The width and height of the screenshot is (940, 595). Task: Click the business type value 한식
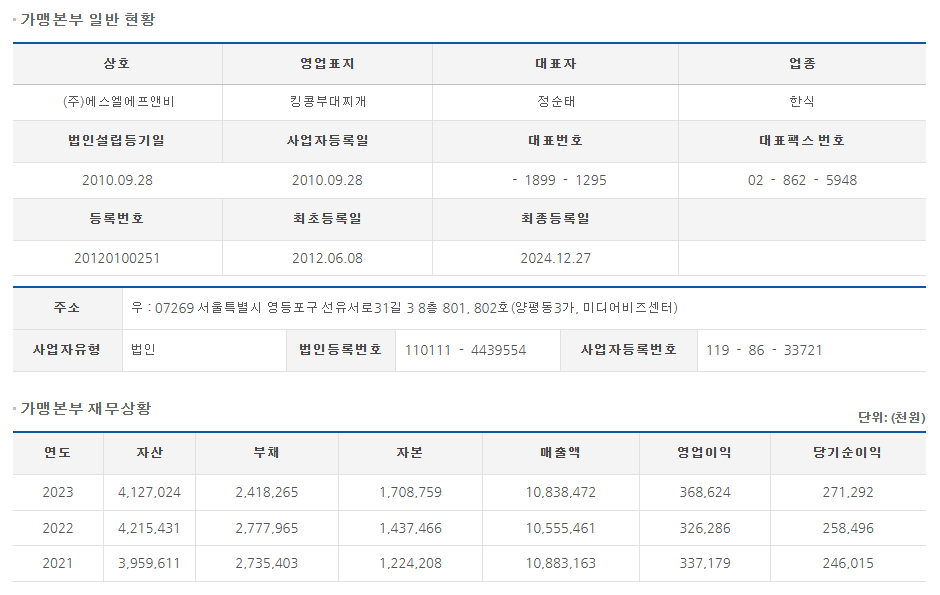pos(802,101)
